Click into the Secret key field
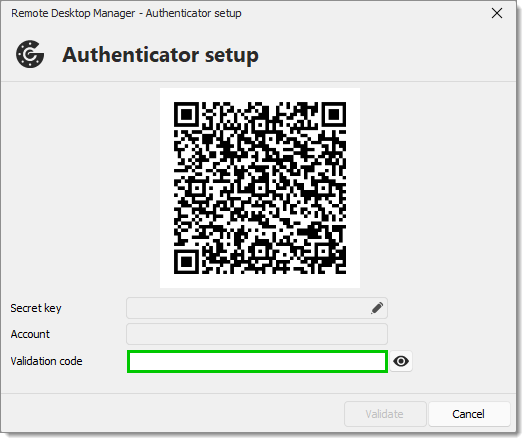Image resolution: width=527 pixels, height=443 pixels. (257, 308)
